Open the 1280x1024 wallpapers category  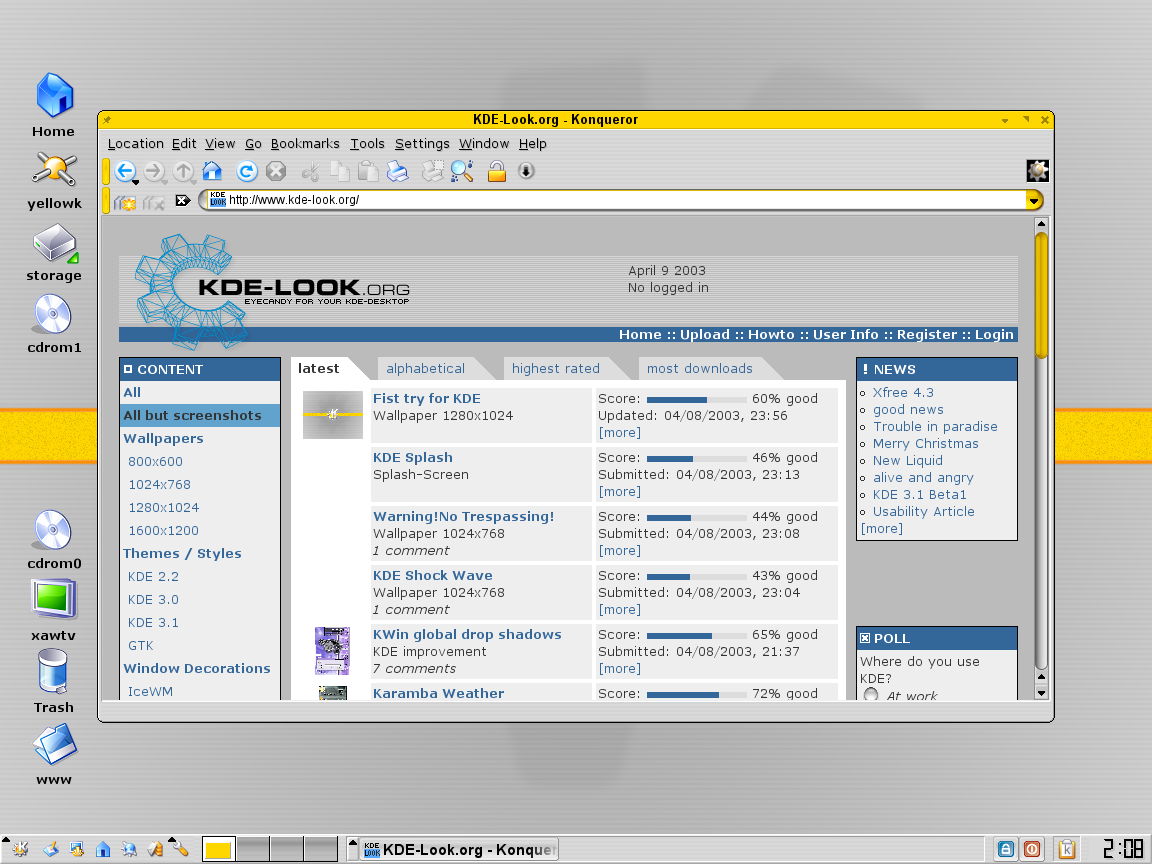click(x=163, y=508)
